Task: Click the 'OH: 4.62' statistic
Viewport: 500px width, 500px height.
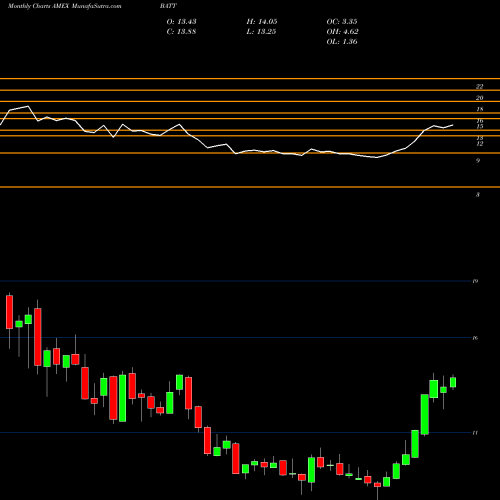Action: pyautogui.click(x=343, y=32)
